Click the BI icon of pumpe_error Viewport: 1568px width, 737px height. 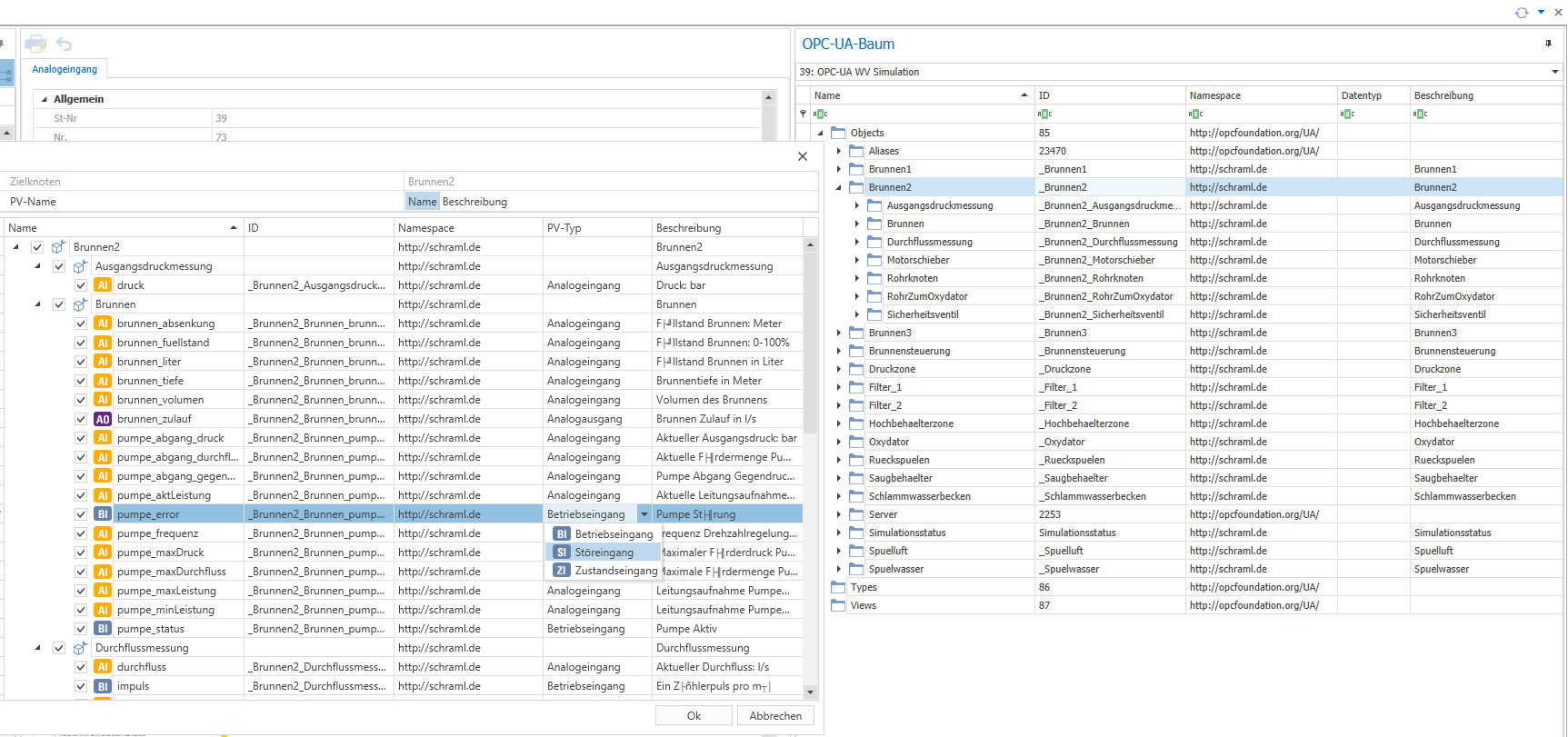103,514
